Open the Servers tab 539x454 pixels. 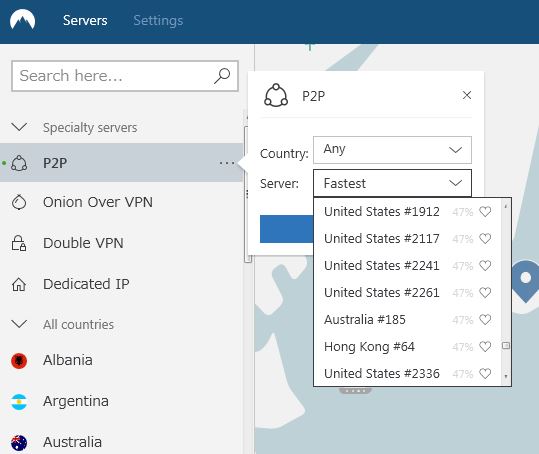point(85,21)
